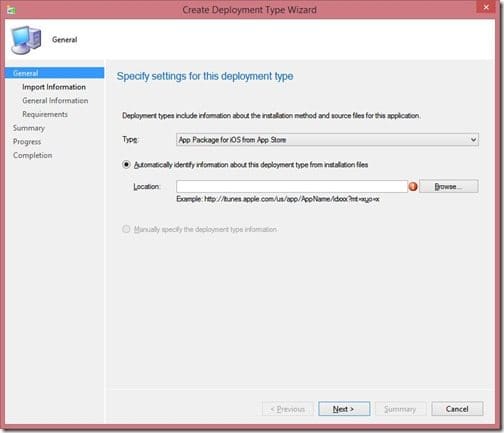The height and width of the screenshot is (433, 504).
Task: Select Manually specify the deployment type radio button
Action: point(126,229)
